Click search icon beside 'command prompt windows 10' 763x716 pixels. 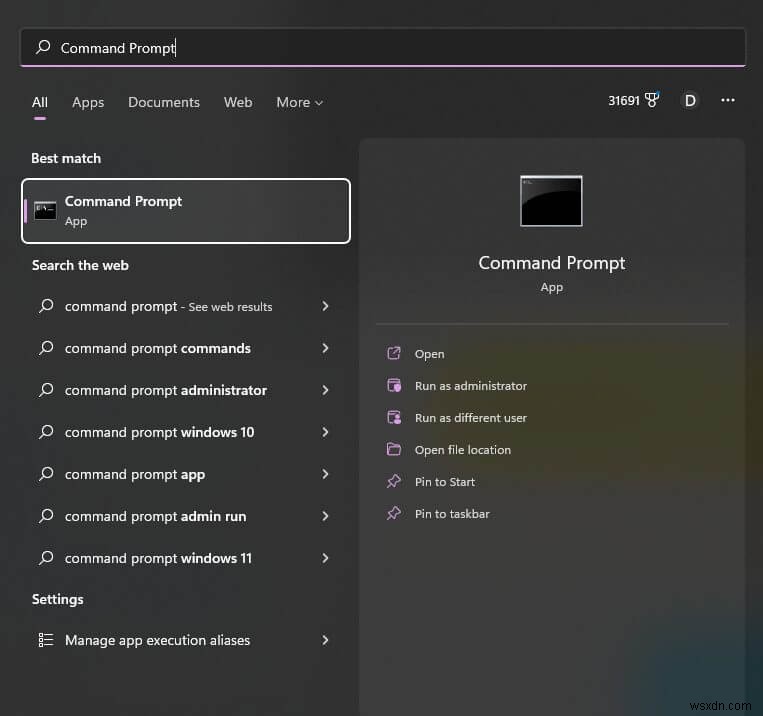tap(46, 432)
